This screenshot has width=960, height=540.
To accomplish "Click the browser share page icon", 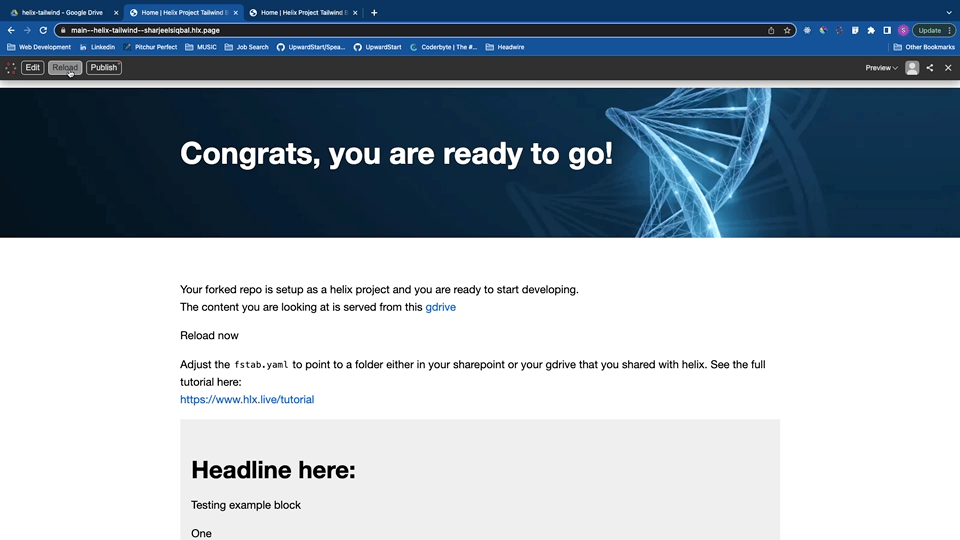I will click(x=771, y=30).
